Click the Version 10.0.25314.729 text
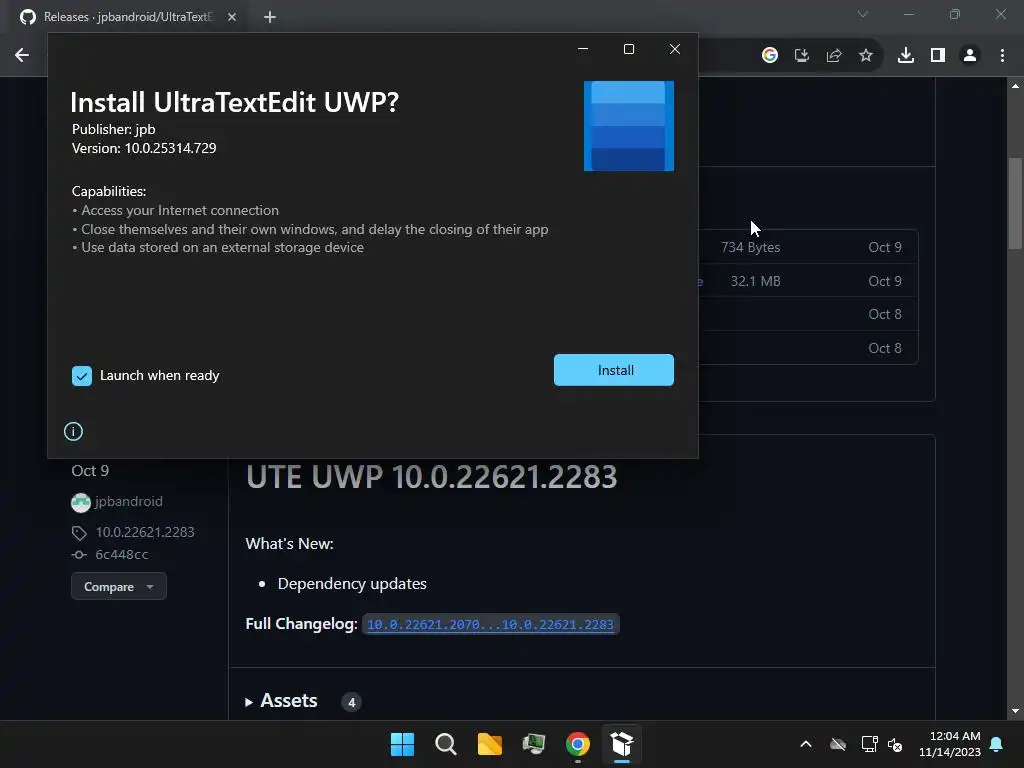Image resolution: width=1024 pixels, height=768 pixels. [144, 148]
